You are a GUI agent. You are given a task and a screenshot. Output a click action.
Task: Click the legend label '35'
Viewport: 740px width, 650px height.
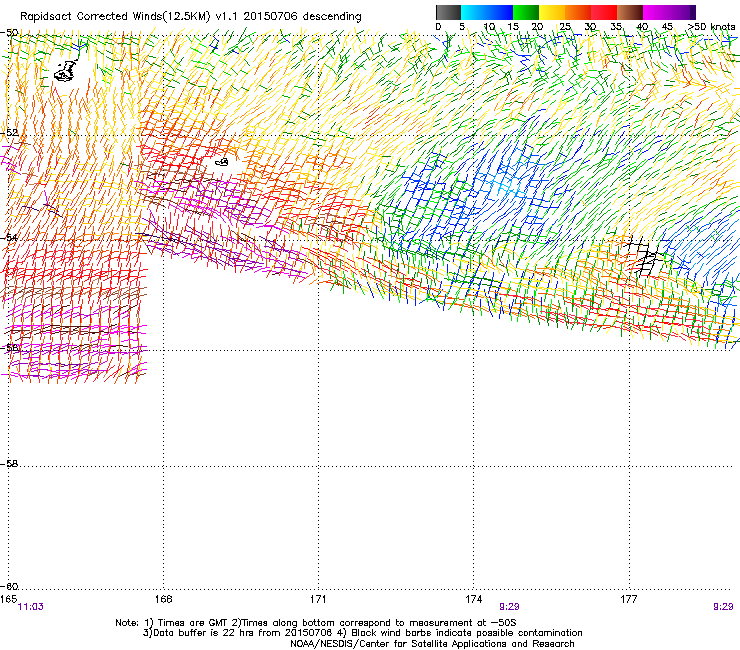click(x=616, y=27)
